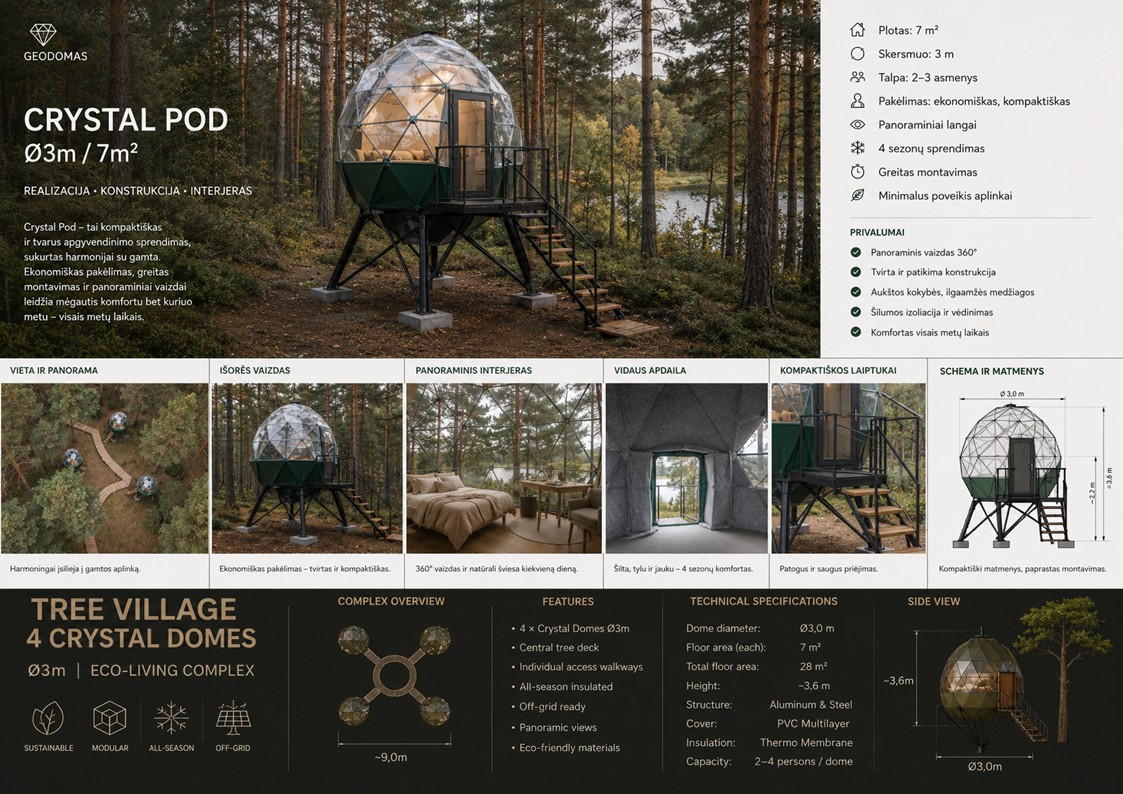This screenshot has height=794, width=1123.
Task: Click the CRYSTAL POD title
Action: (x=126, y=120)
